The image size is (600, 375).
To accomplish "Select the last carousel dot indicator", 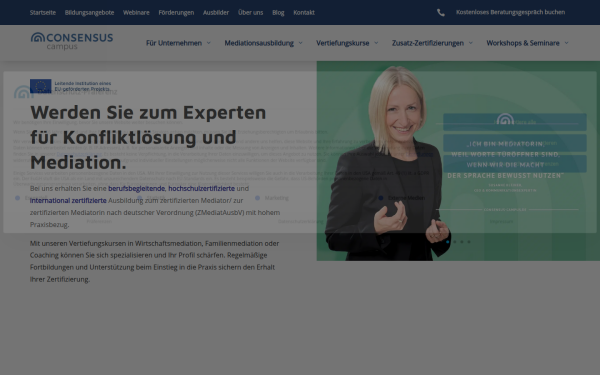I will coord(469,242).
